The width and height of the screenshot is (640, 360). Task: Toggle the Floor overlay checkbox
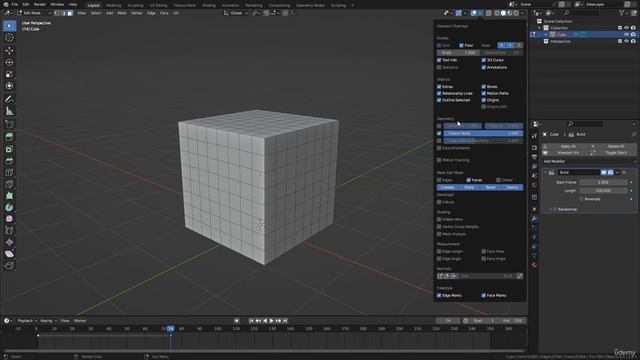(x=461, y=45)
